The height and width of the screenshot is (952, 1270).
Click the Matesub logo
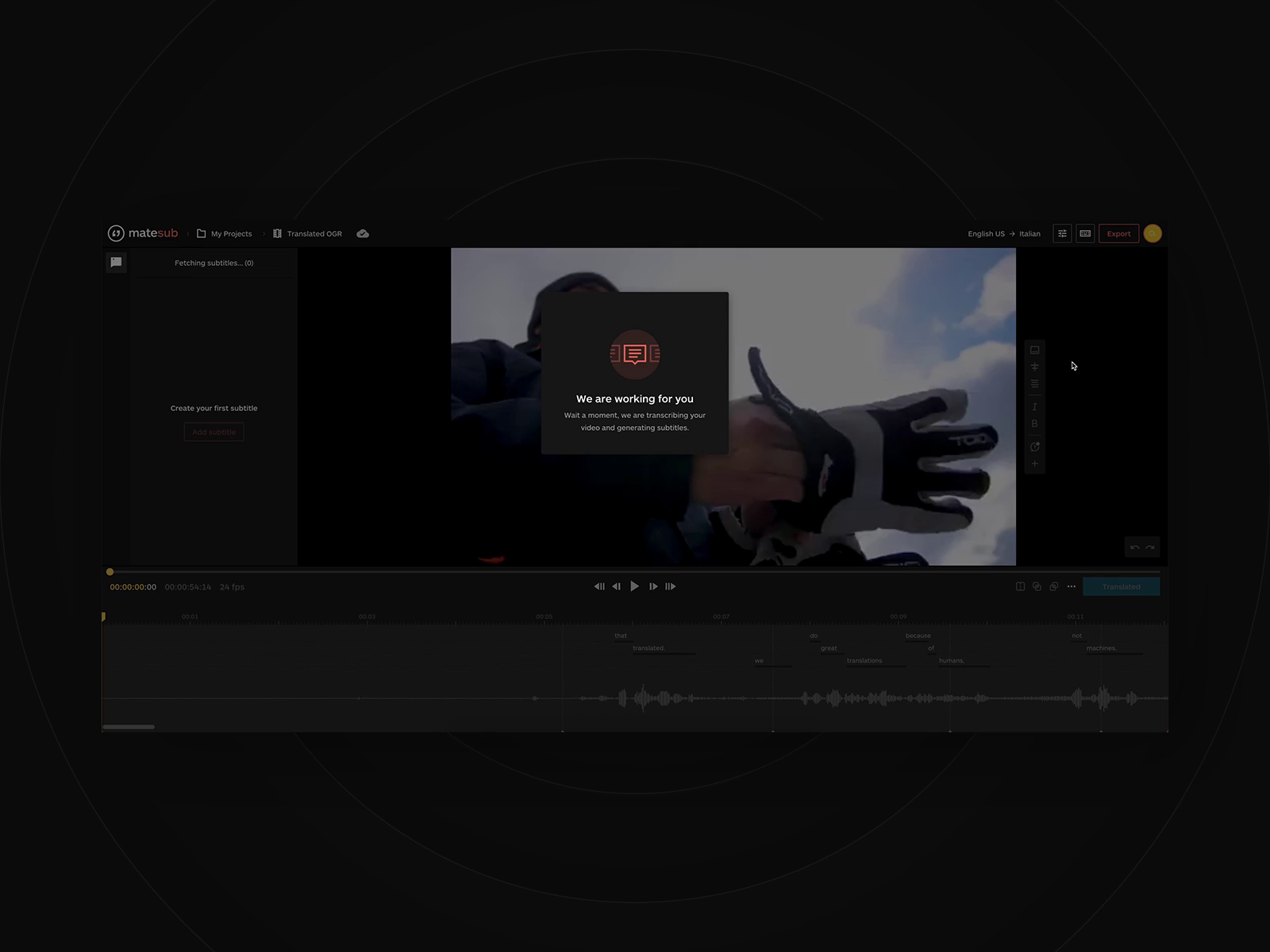point(143,233)
